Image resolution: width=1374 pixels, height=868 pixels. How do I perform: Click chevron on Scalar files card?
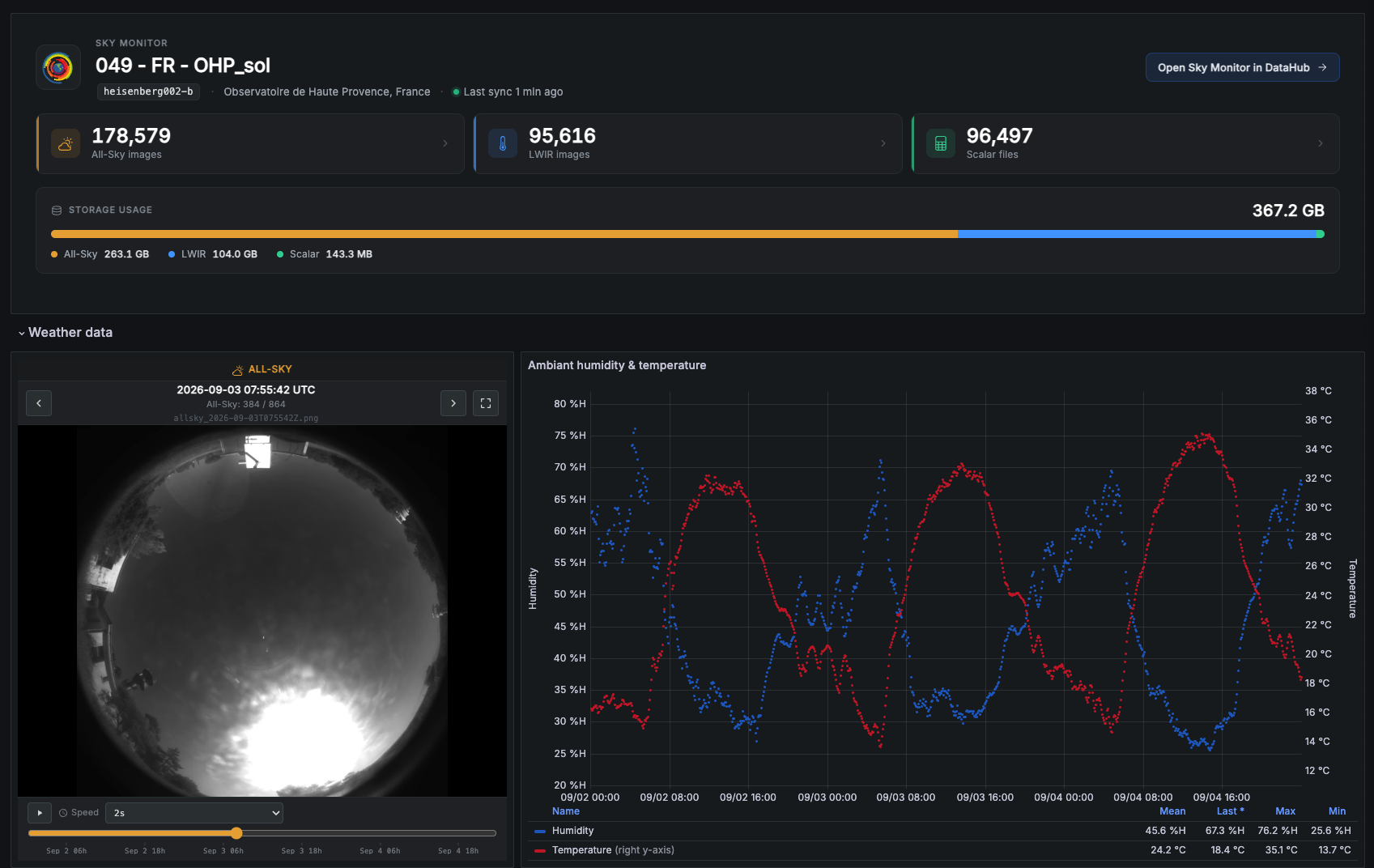click(x=1321, y=143)
